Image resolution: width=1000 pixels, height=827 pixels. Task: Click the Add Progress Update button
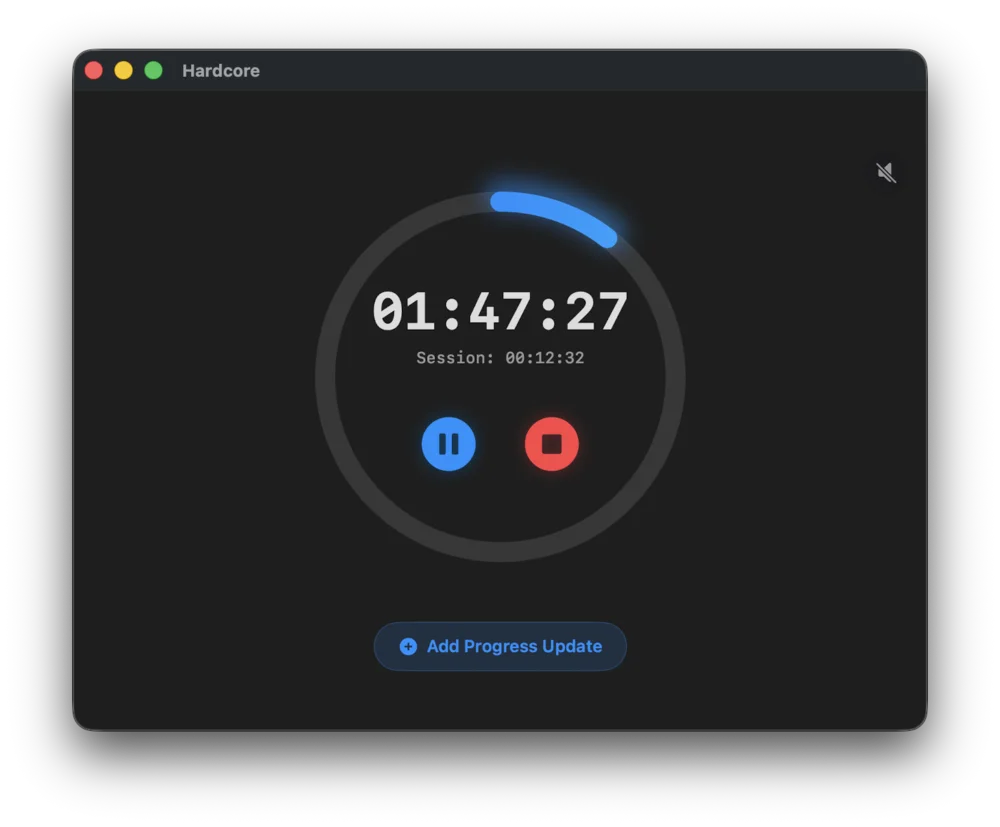pyautogui.click(x=500, y=646)
